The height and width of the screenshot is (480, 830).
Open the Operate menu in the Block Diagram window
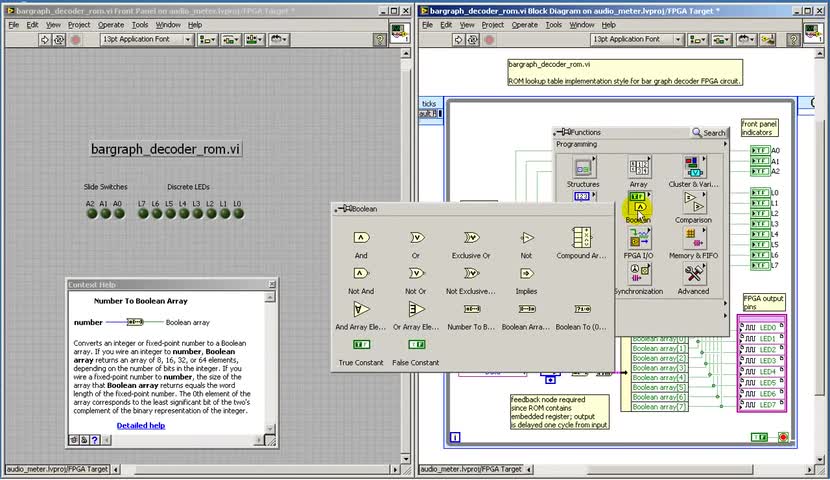click(x=524, y=24)
